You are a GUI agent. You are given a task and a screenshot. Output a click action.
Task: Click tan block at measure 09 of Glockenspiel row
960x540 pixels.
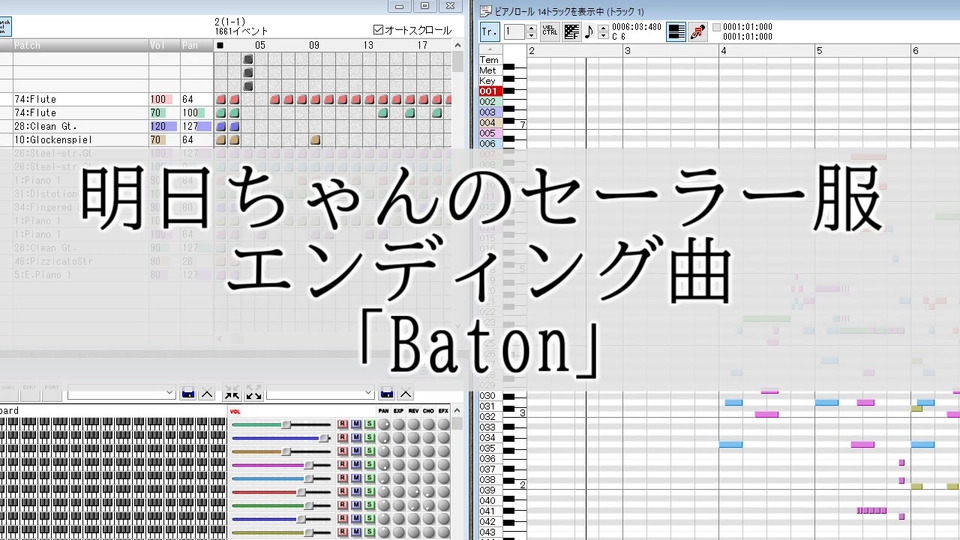pos(315,140)
